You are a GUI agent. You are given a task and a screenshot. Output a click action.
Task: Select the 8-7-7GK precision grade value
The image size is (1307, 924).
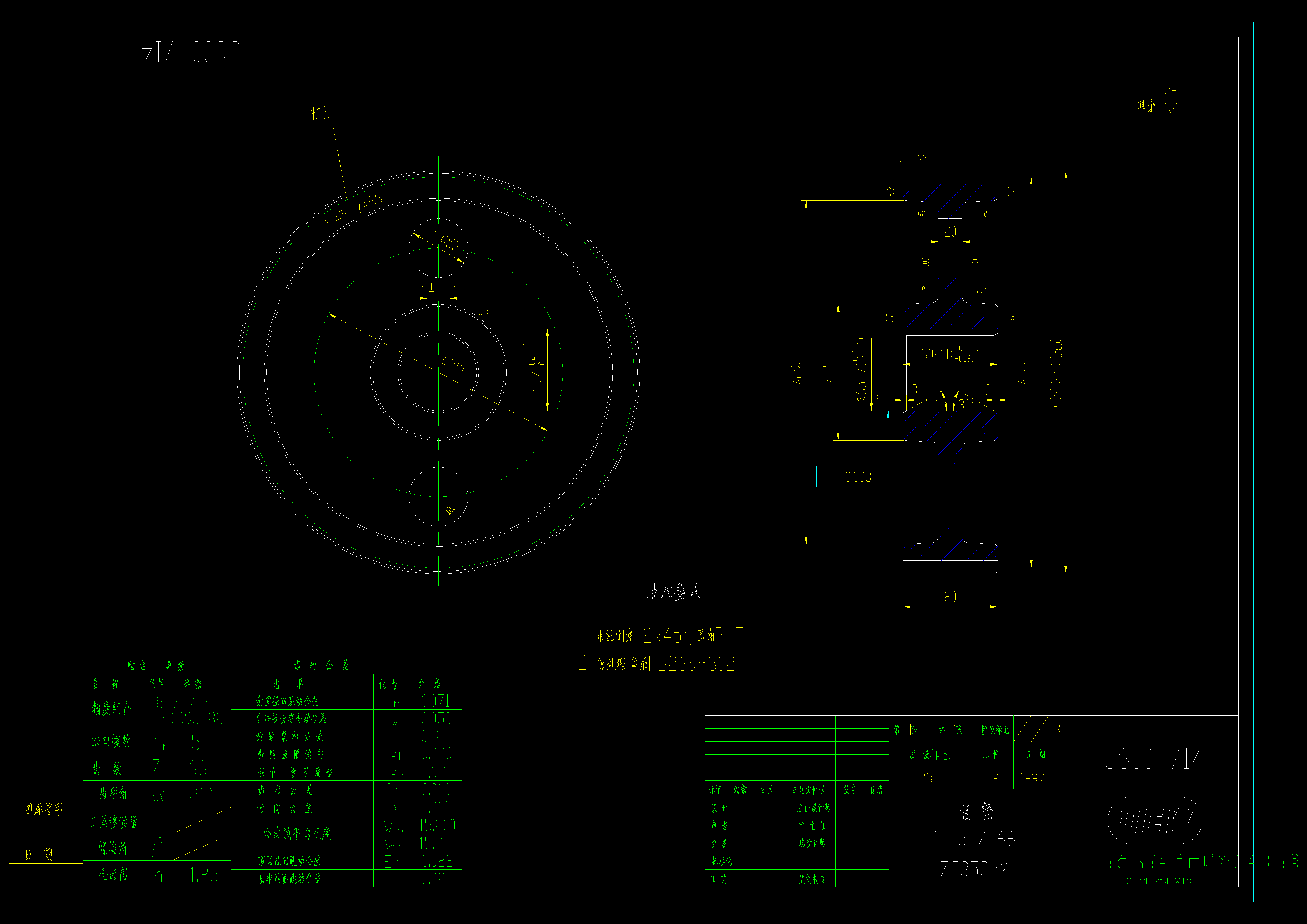183,702
